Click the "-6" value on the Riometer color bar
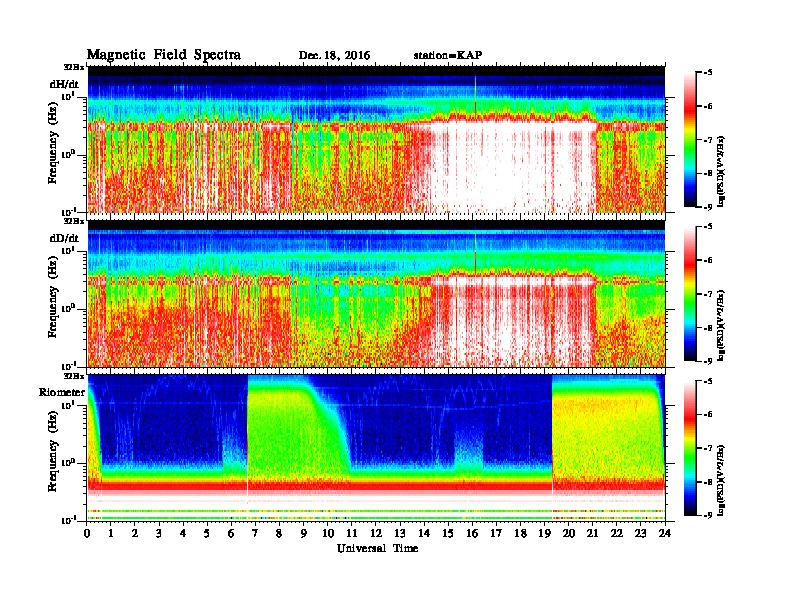Image resolution: width=792 pixels, height=612 pixels. pos(707,414)
